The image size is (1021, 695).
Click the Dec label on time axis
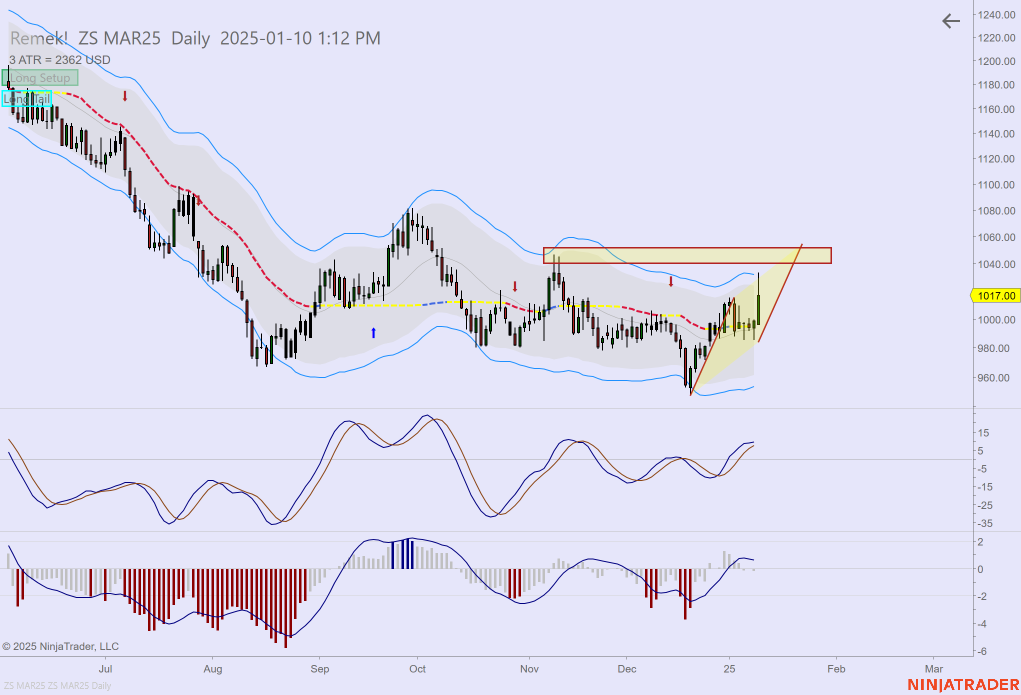[627, 669]
